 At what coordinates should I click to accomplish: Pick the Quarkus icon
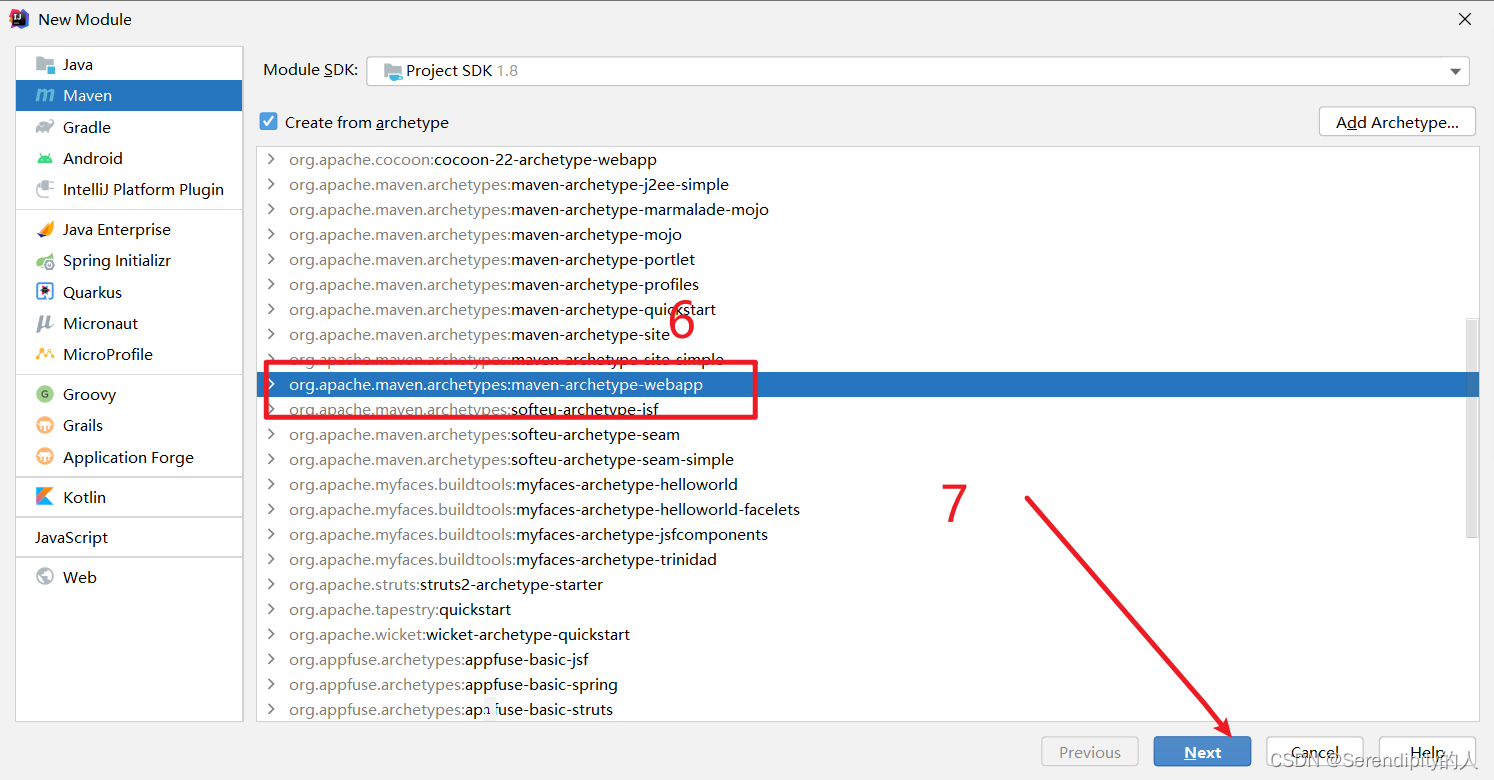(45, 292)
